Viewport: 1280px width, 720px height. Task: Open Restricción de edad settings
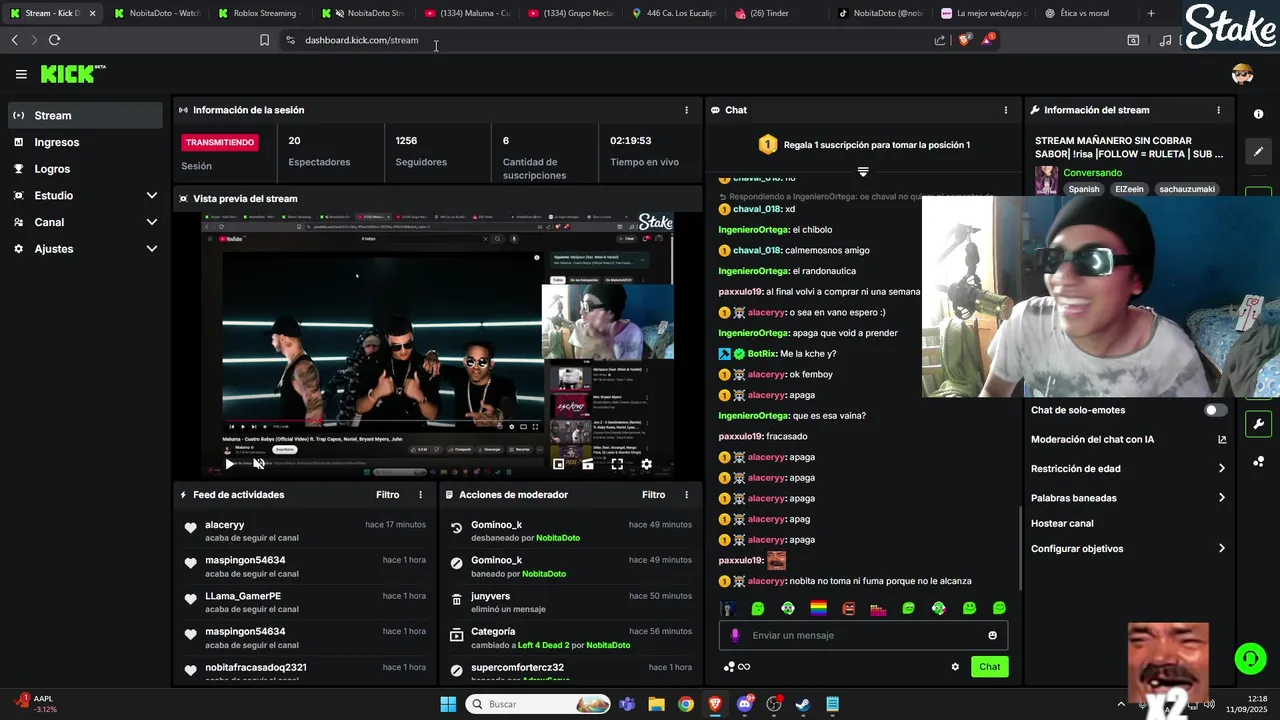(x=1128, y=468)
